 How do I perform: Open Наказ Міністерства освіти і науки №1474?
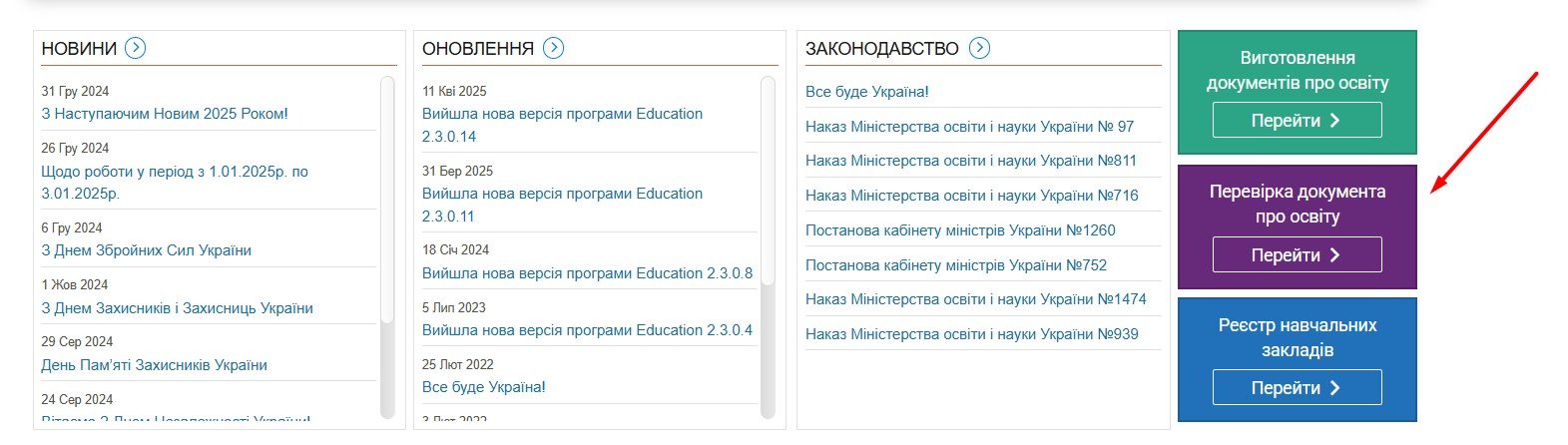pos(975,299)
